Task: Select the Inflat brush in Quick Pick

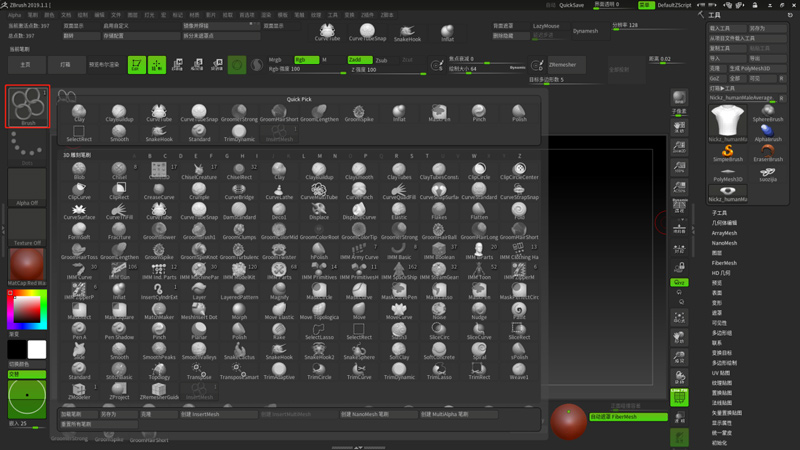Action: pyautogui.click(x=399, y=113)
